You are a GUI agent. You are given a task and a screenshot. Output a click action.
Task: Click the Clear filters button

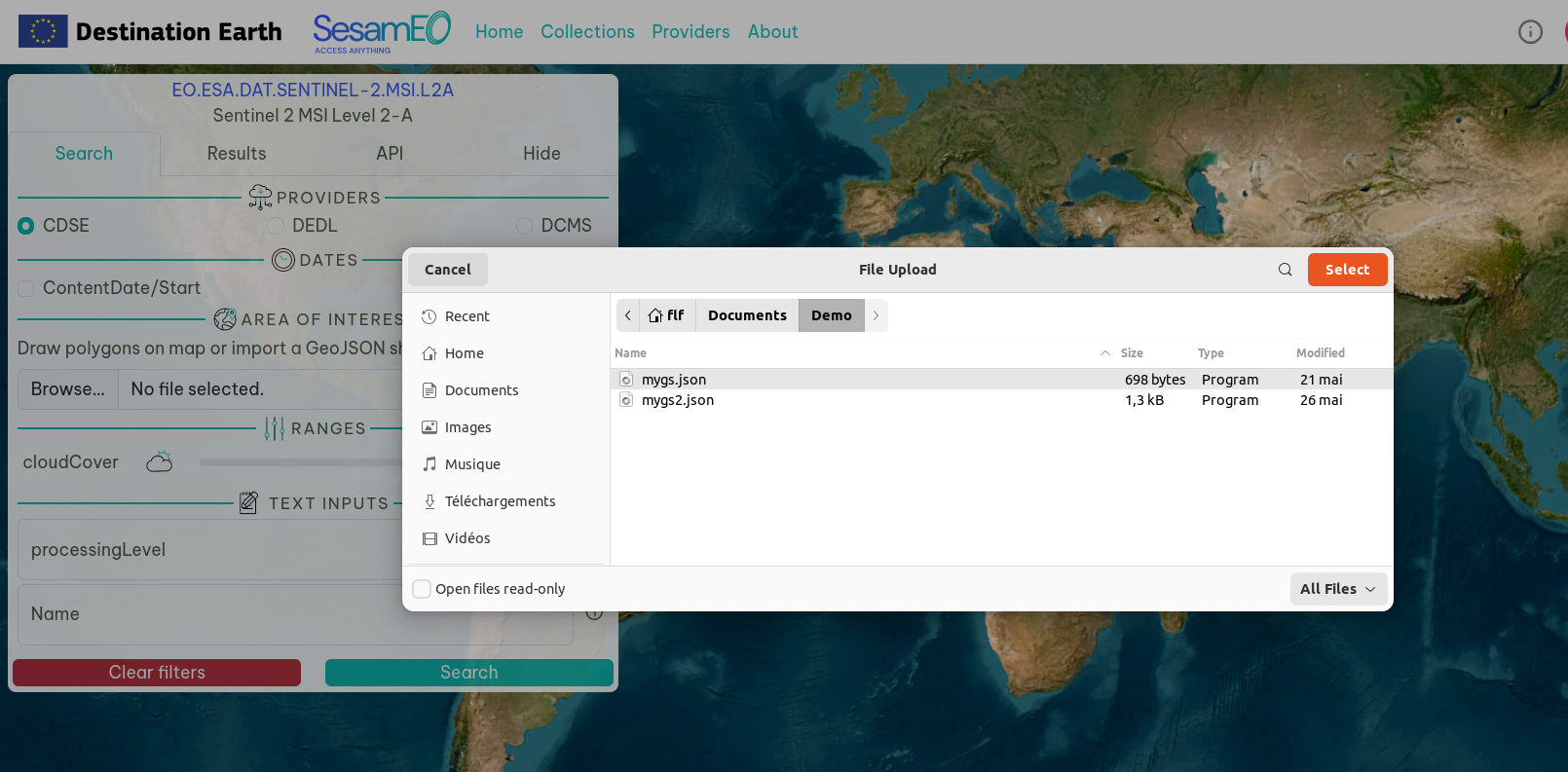click(157, 673)
